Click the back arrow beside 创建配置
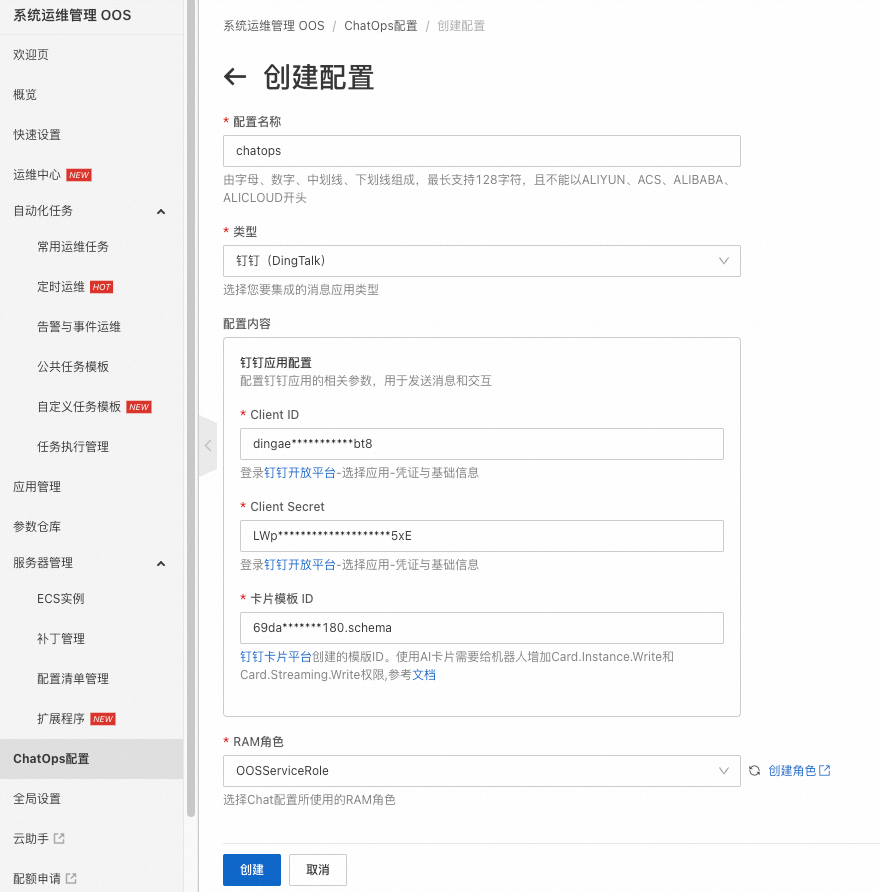This screenshot has height=892, width=880. pyautogui.click(x=235, y=76)
